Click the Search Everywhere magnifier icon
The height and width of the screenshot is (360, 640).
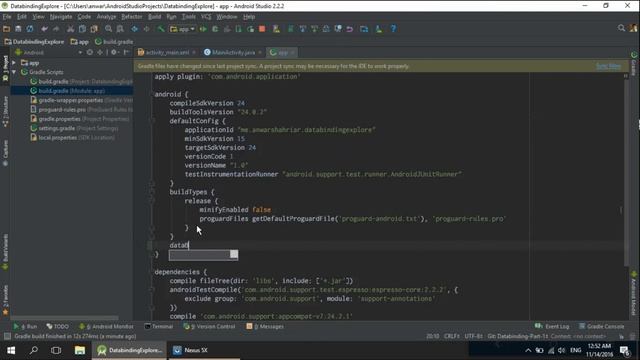coord(621,28)
